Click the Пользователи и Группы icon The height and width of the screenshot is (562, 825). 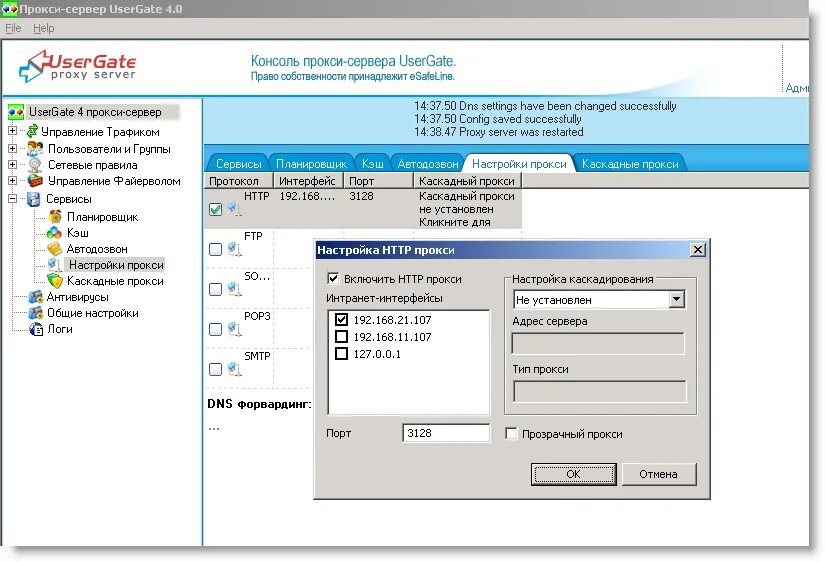tap(35, 148)
